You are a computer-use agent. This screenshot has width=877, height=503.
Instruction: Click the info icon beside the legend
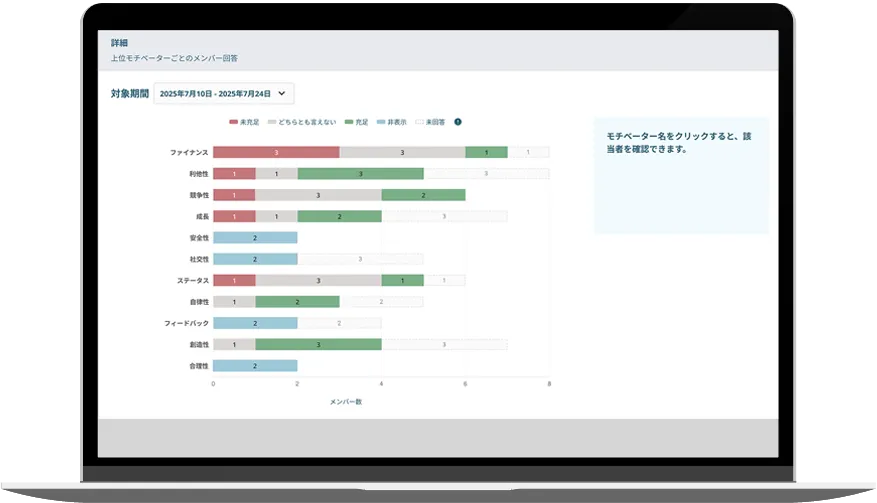[x=458, y=122]
